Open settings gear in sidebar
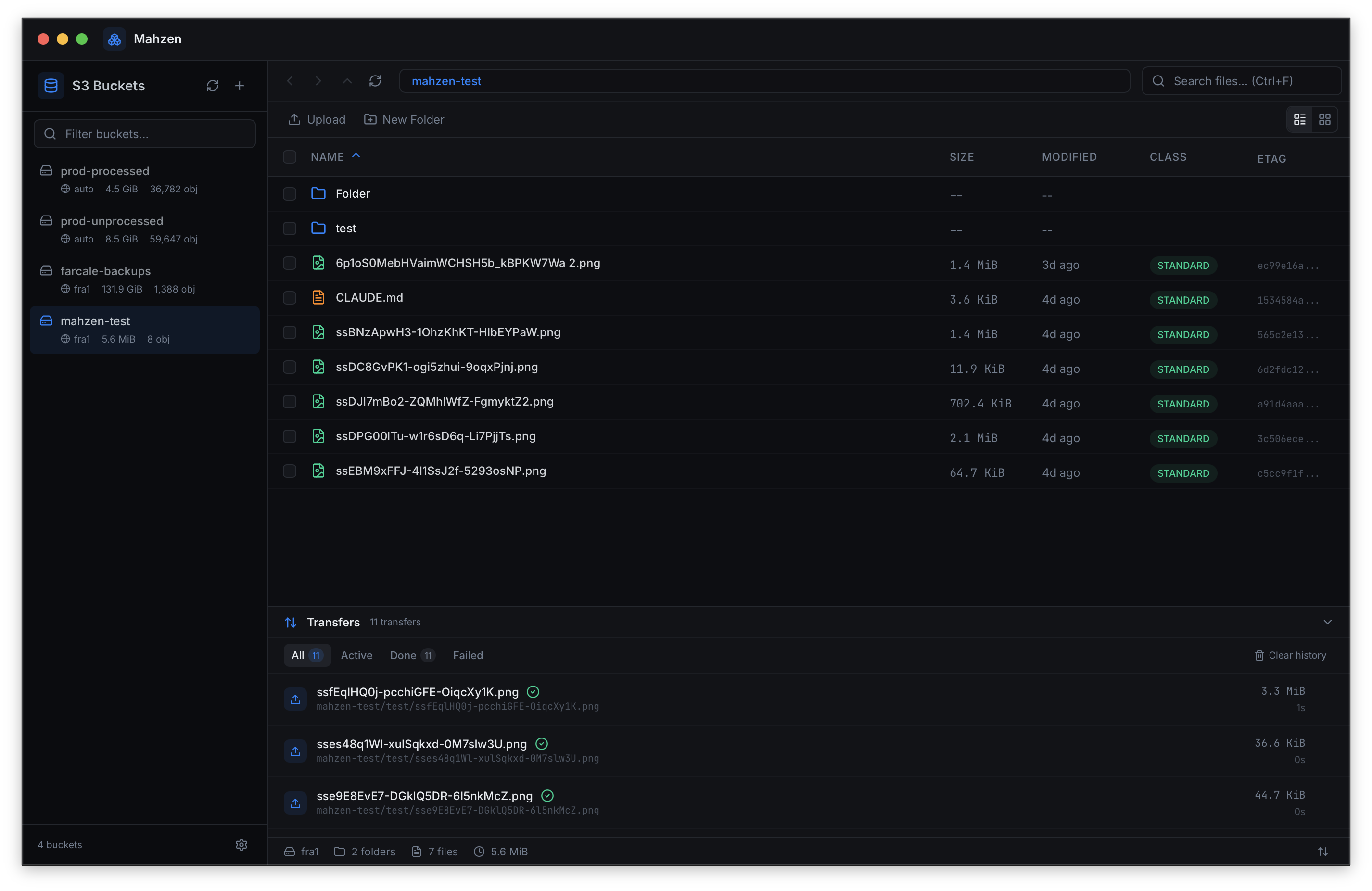This screenshot has width=1372, height=891. point(241,844)
